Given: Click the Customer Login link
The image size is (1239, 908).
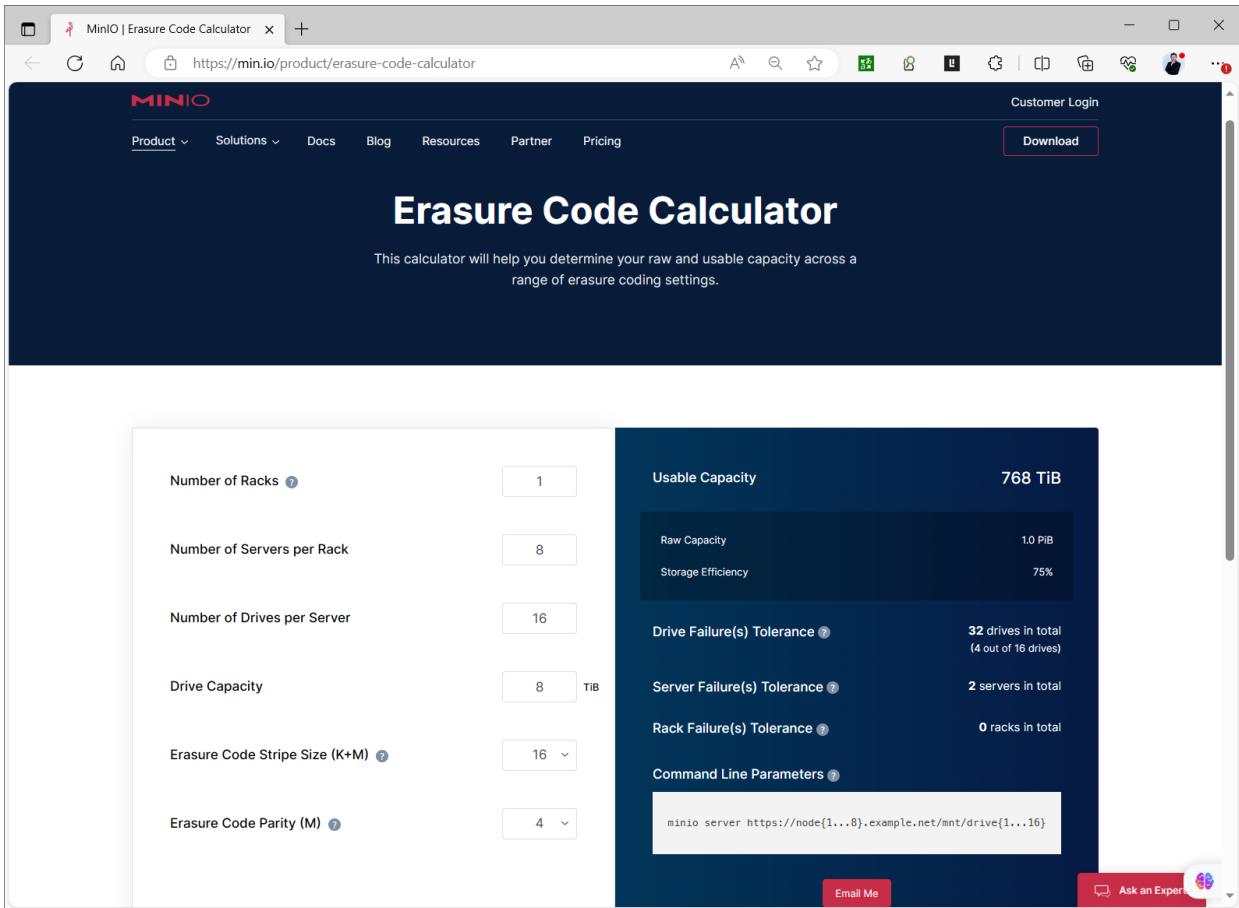Looking at the screenshot, I should click(x=1054, y=102).
